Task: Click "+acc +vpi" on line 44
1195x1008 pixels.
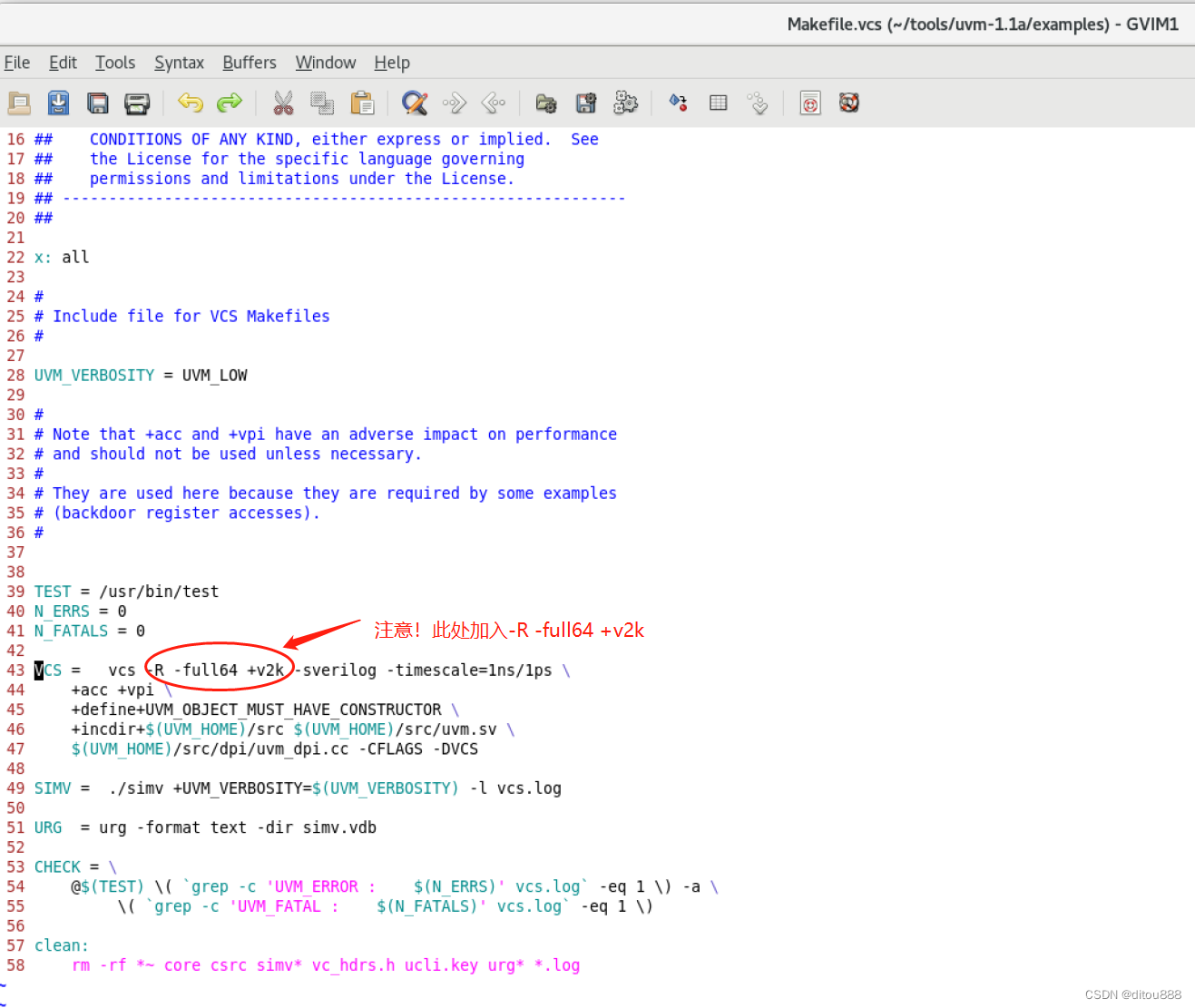Action: coord(113,690)
